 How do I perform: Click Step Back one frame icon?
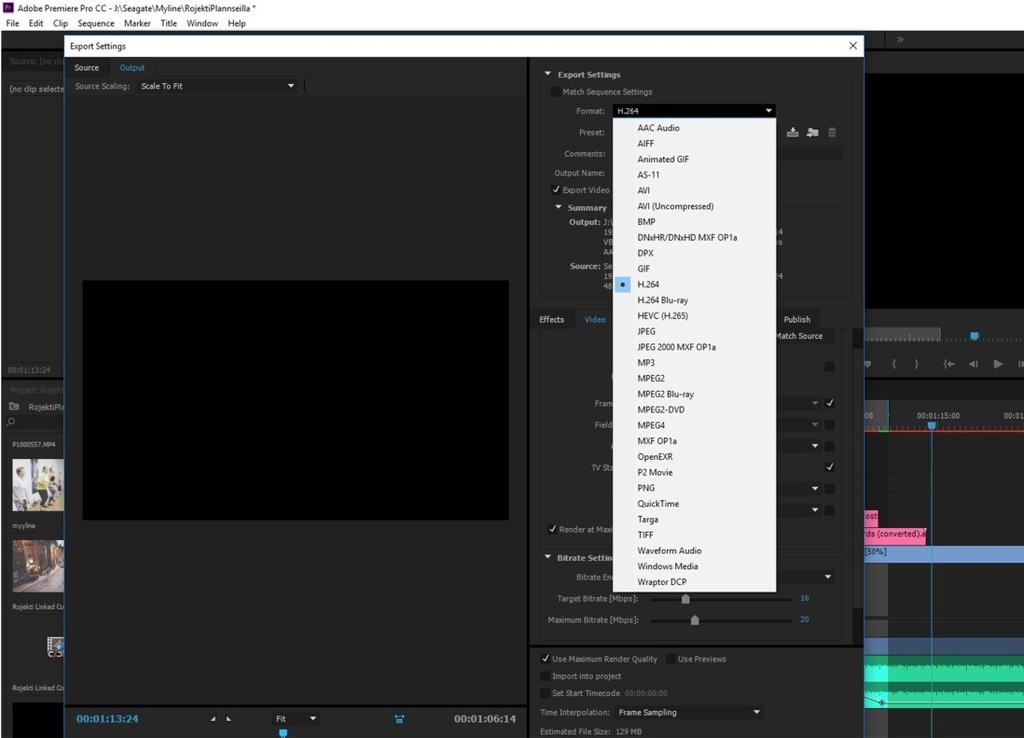973,364
